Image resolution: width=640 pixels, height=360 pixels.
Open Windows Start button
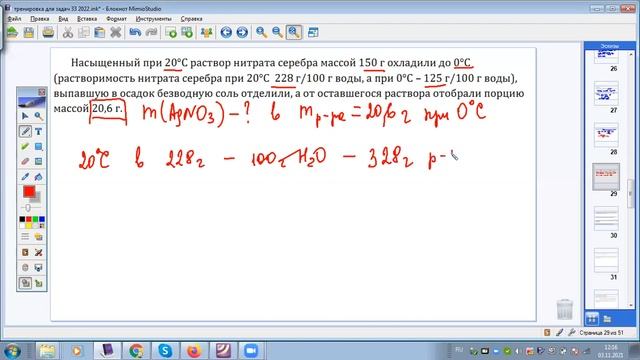(12, 351)
